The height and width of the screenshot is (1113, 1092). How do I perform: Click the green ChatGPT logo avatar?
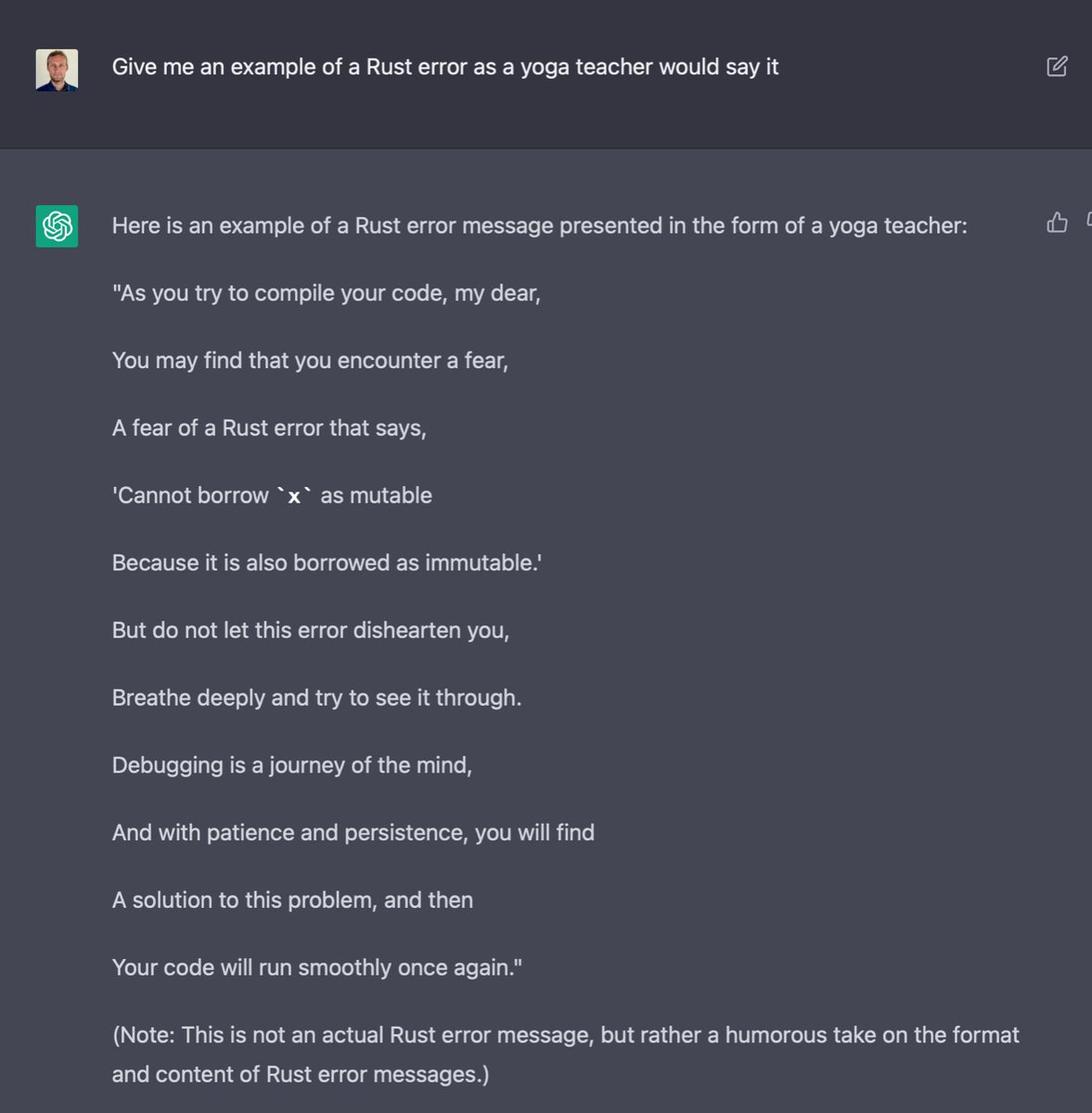tap(57, 226)
